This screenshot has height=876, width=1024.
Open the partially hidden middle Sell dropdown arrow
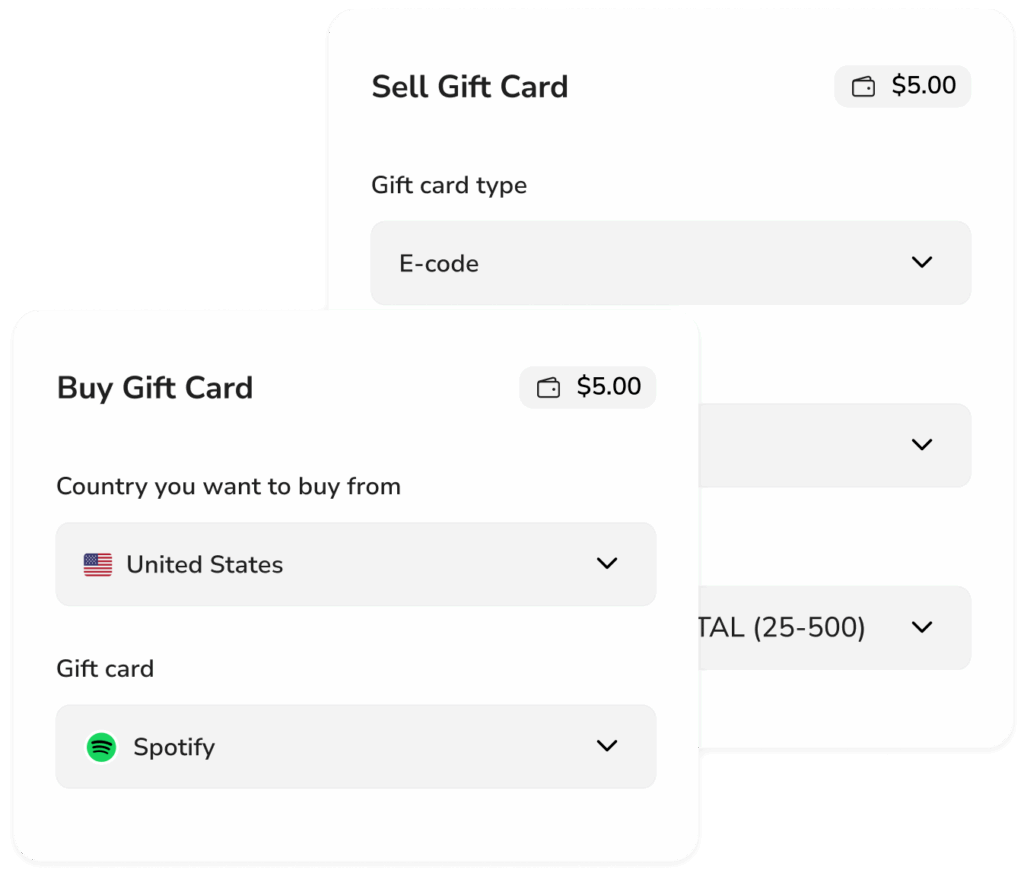click(x=922, y=444)
